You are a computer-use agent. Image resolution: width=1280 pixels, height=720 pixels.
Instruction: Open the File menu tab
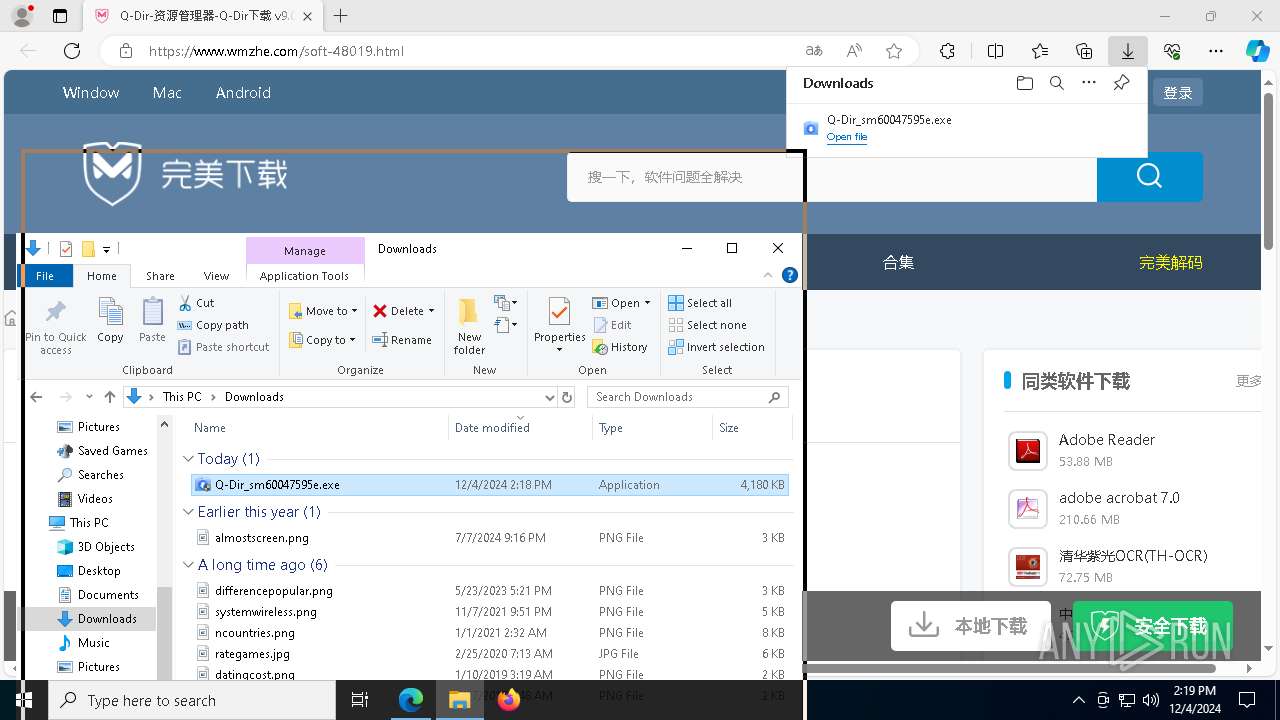click(45, 276)
